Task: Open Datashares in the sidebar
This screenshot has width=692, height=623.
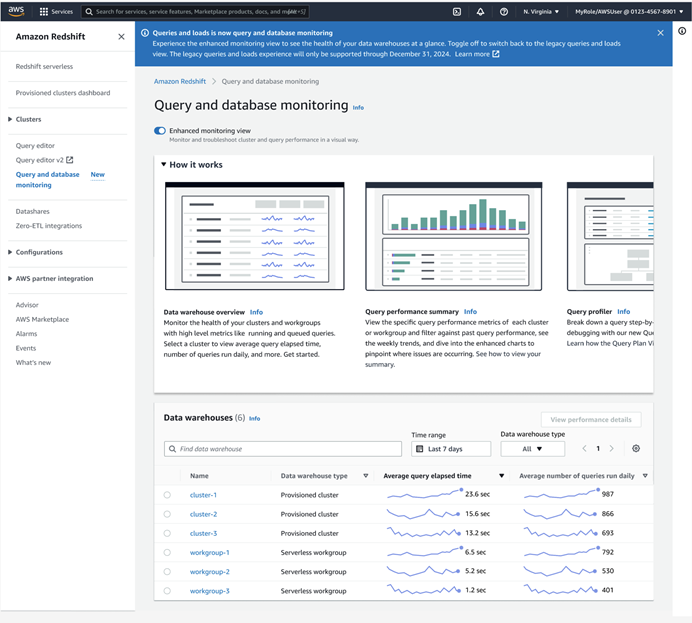Action: pos(32,212)
